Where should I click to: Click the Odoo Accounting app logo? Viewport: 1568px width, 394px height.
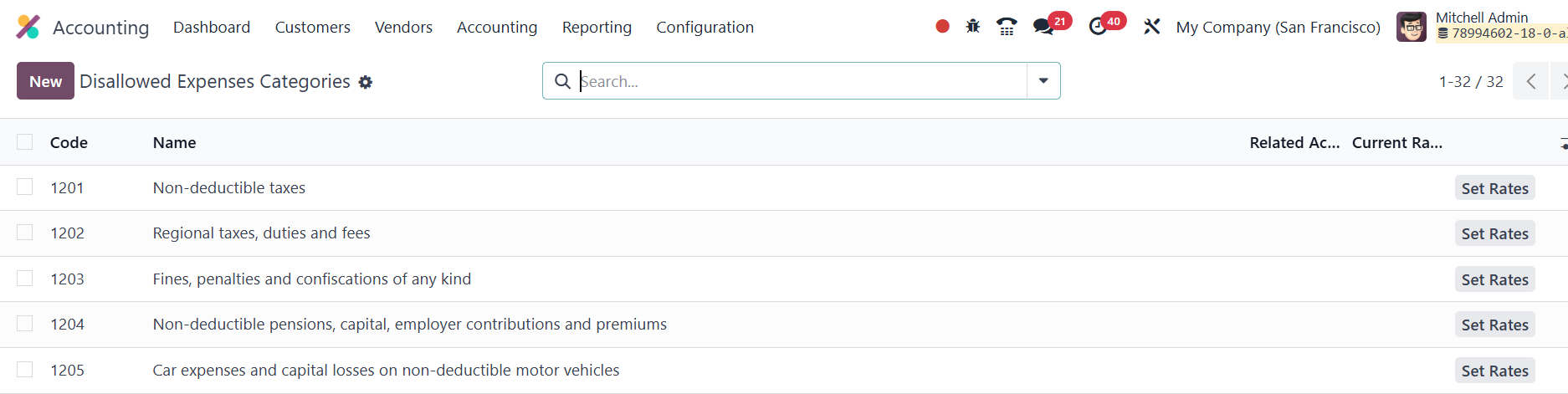(28, 27)
